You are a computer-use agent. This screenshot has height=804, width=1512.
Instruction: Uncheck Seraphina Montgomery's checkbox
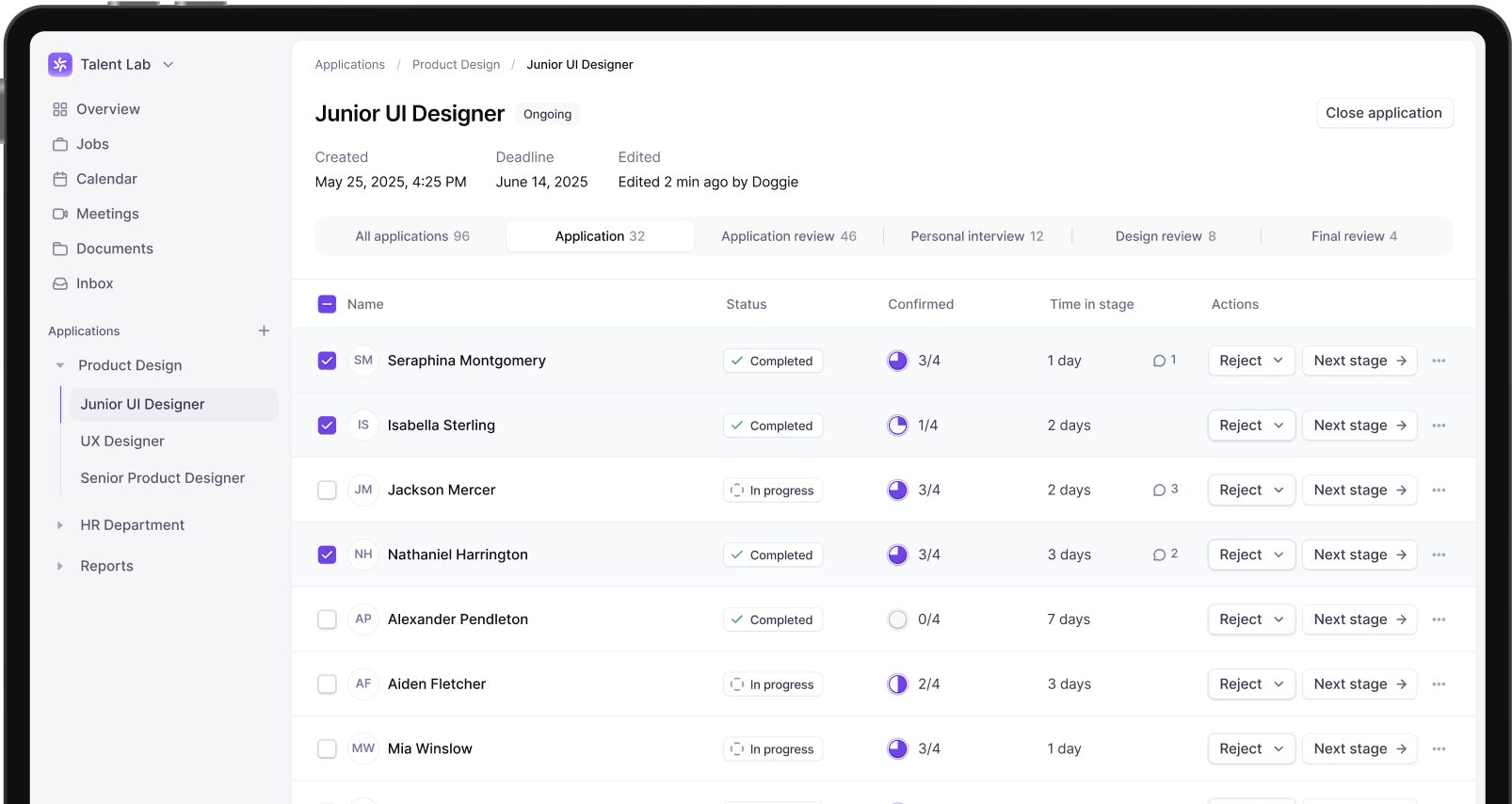click(327, 361)
